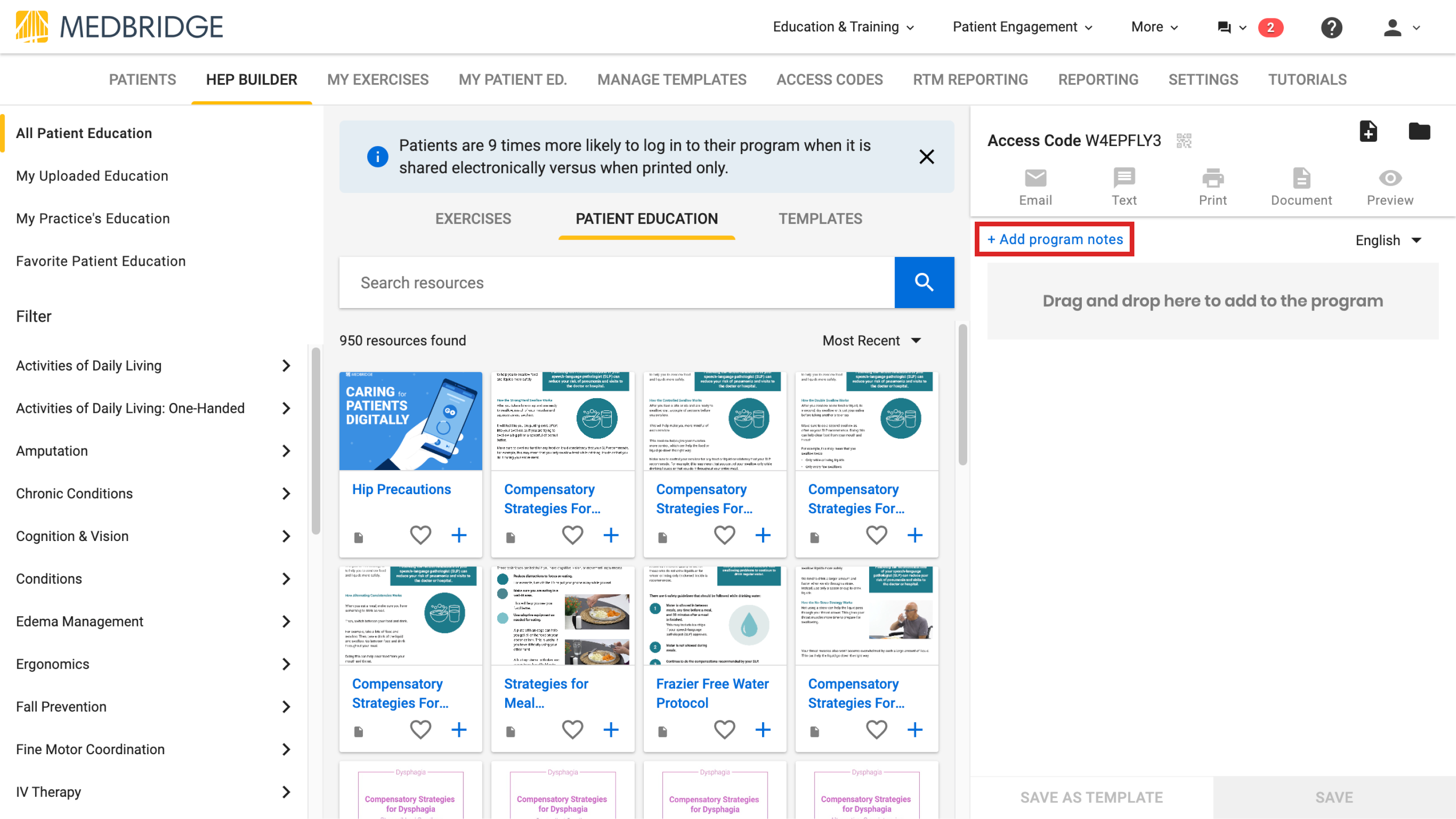Open MANAGE TEMPLATES tab
The image size is (1456, 819).
coord(671,79)
